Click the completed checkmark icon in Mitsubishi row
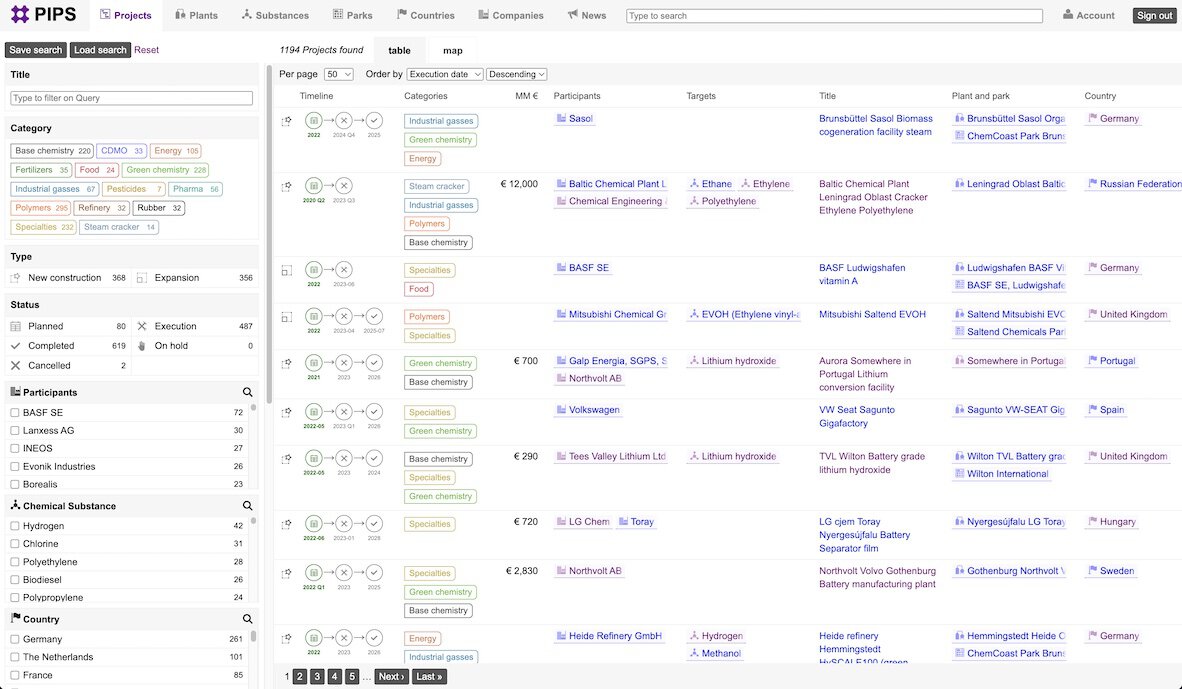The height and width of the screenshot is (689, 1182). click(x=374, y=316)
